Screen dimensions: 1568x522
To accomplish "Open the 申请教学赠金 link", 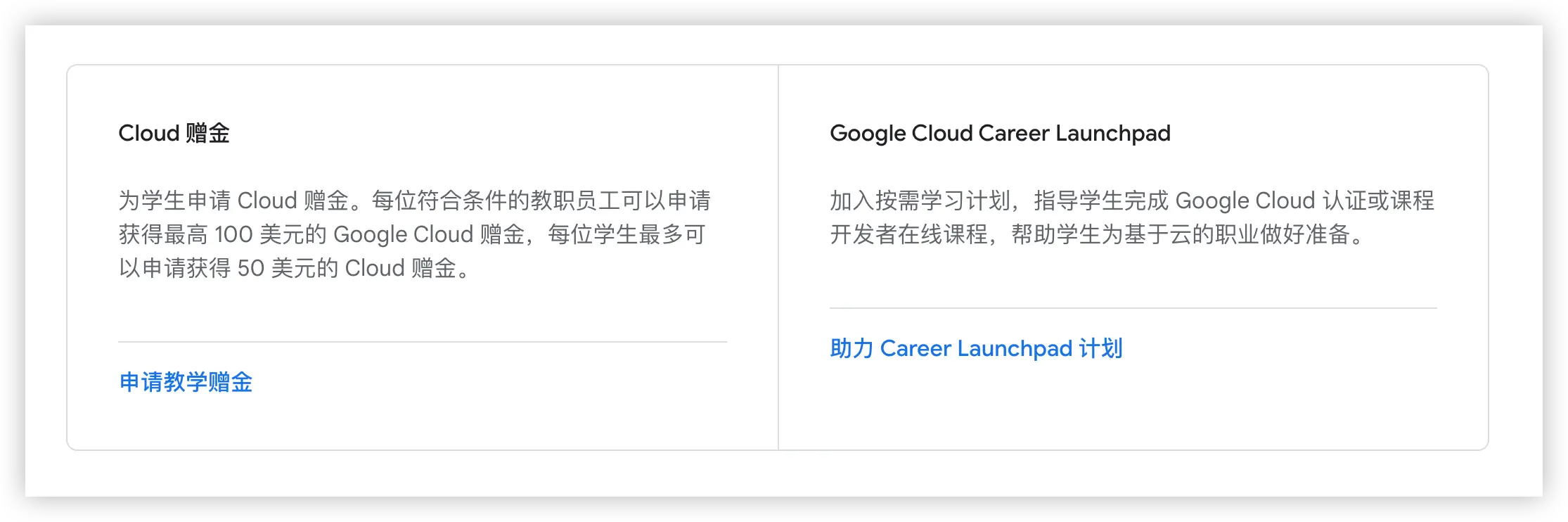I will tap(186, 382).
